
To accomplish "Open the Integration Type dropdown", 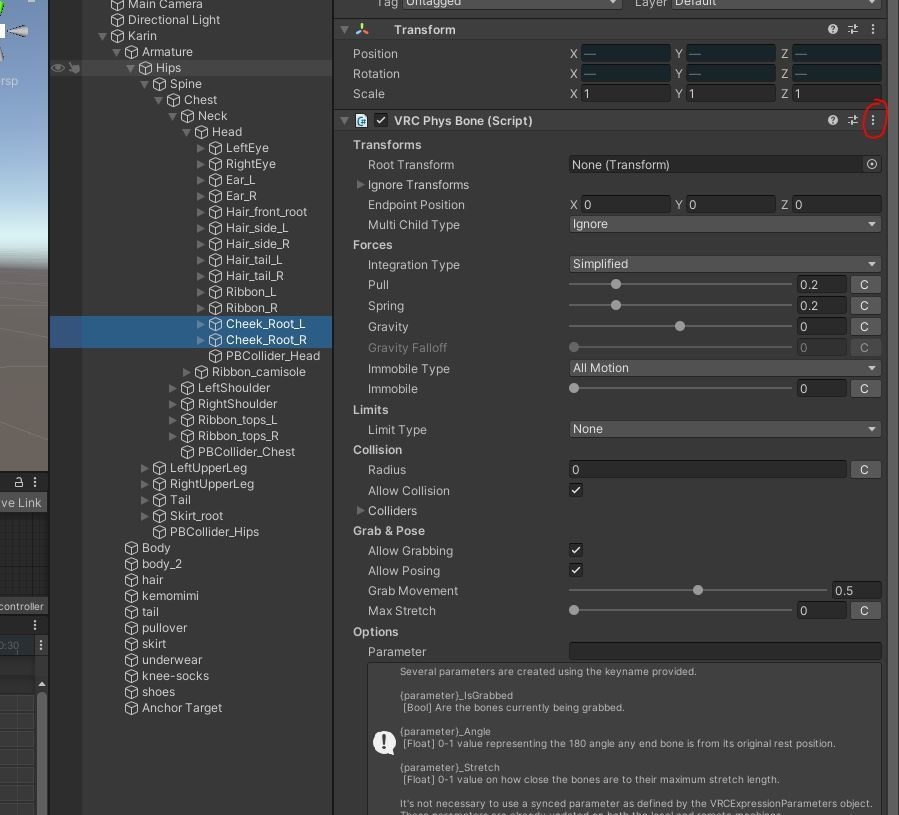I will 725,264.
